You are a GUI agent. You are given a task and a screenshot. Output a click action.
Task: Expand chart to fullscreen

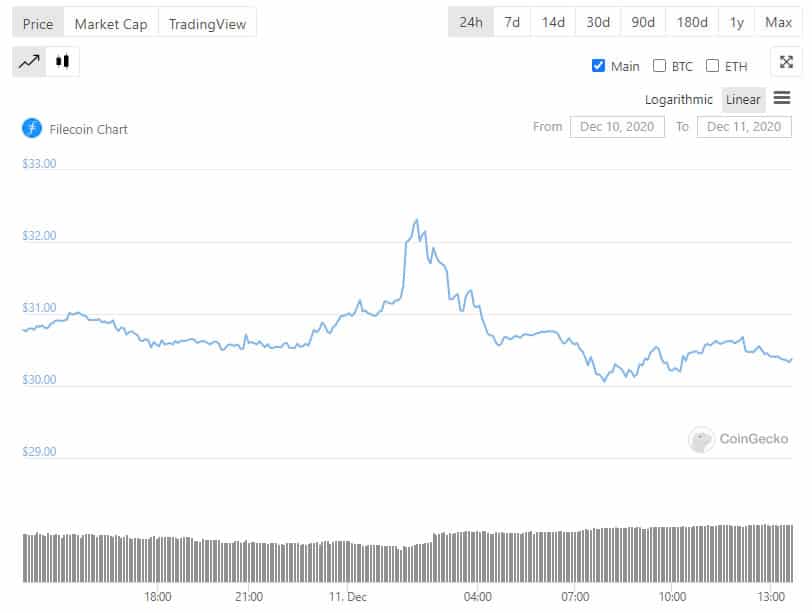point(786,62)
